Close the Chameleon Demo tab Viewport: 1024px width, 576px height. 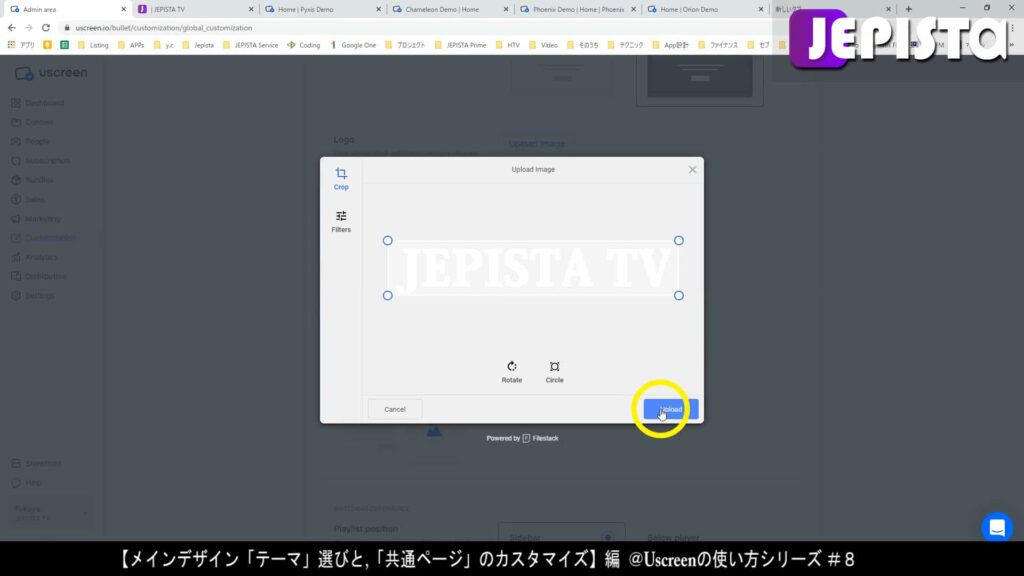pos(505,9)
